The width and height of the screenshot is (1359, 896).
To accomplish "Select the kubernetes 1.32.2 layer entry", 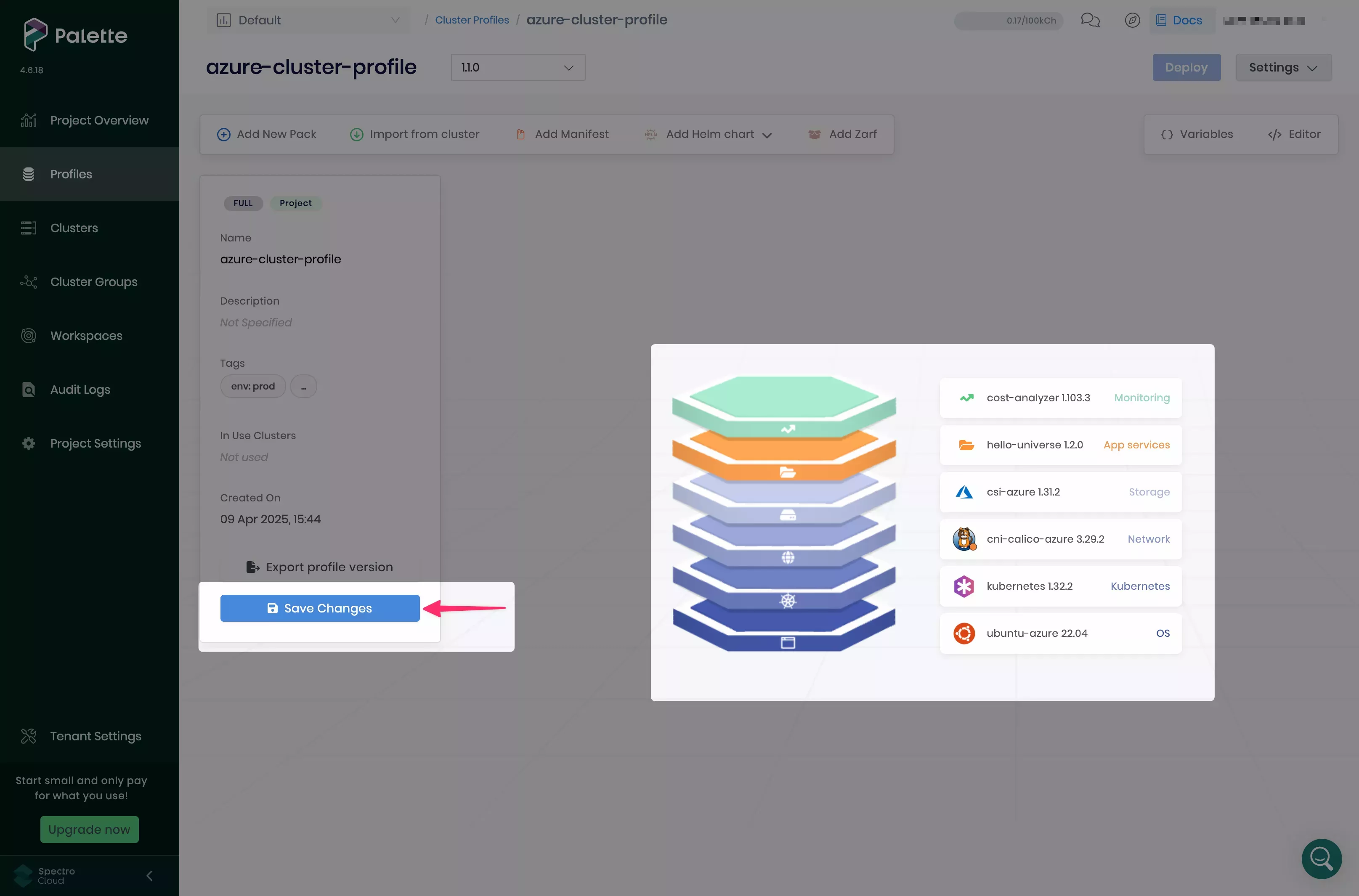I will (x=1060, y=586).
